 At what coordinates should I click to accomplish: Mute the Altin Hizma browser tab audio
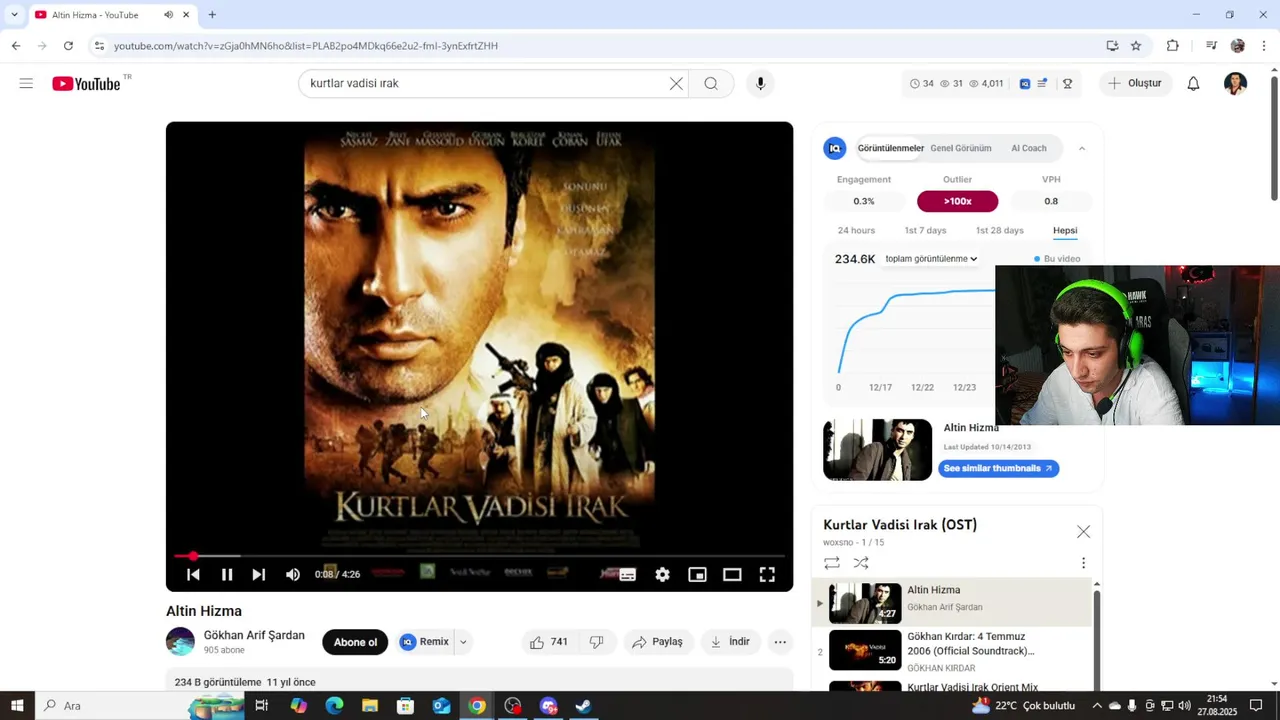pyautogui.click(x=168, y=15)
